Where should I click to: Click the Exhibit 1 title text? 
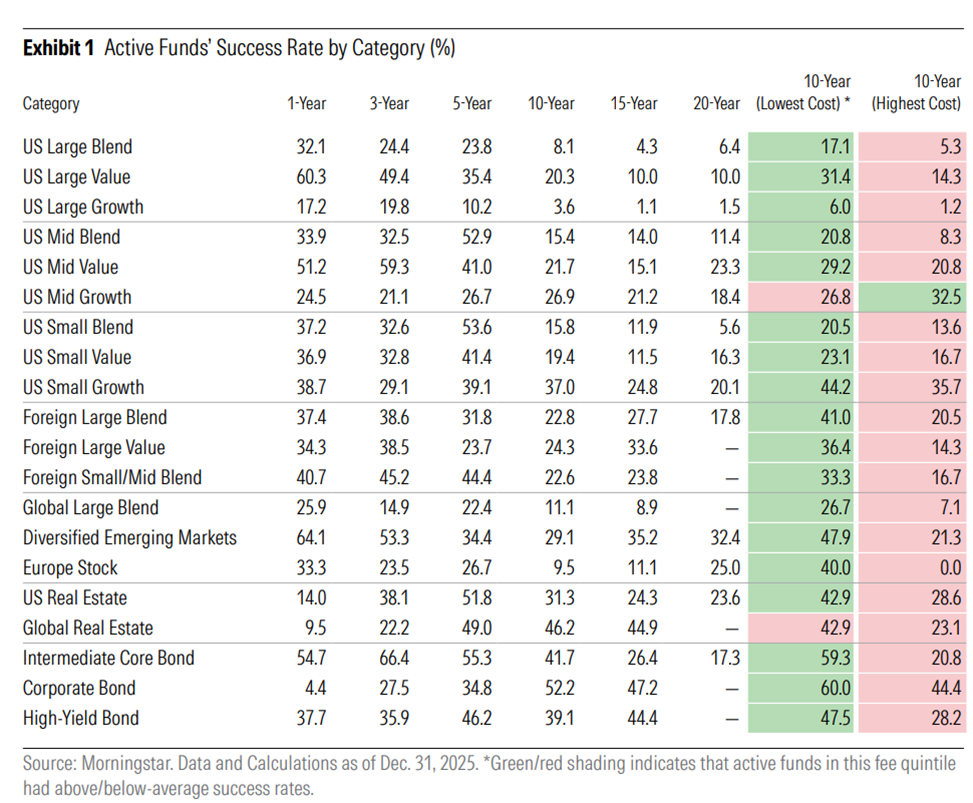tap(239, 48)
